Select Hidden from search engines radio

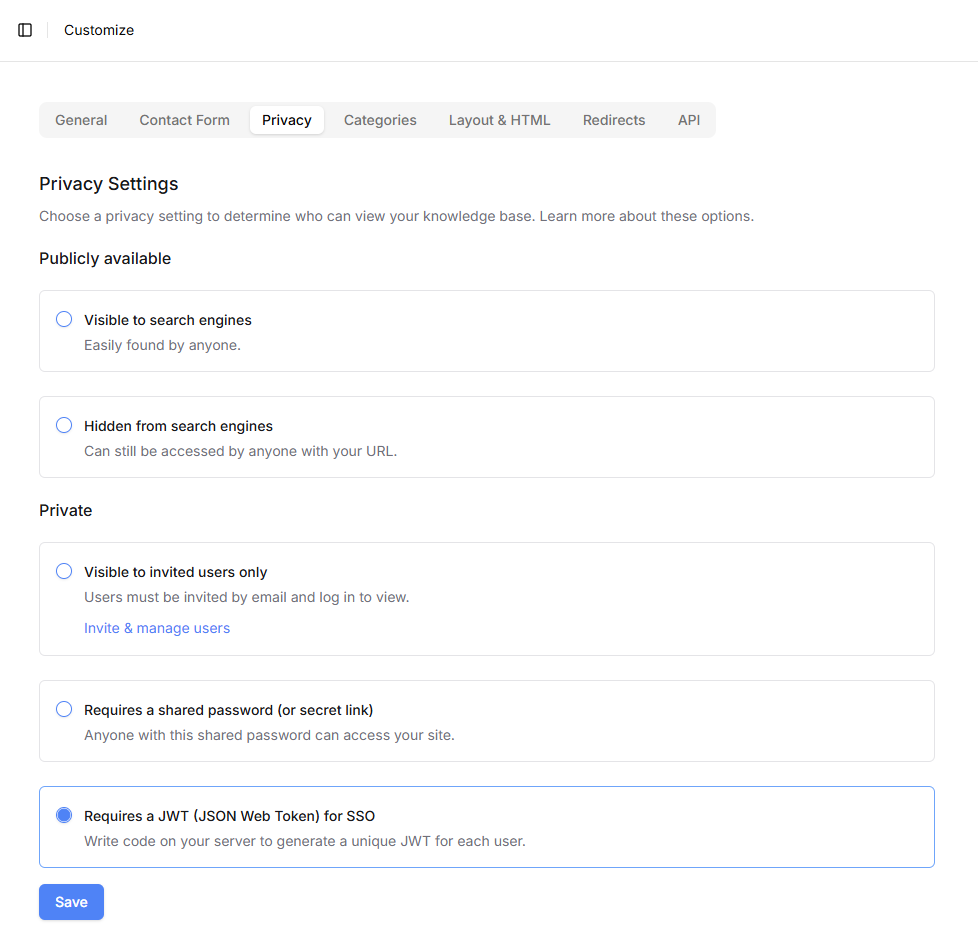64,425
